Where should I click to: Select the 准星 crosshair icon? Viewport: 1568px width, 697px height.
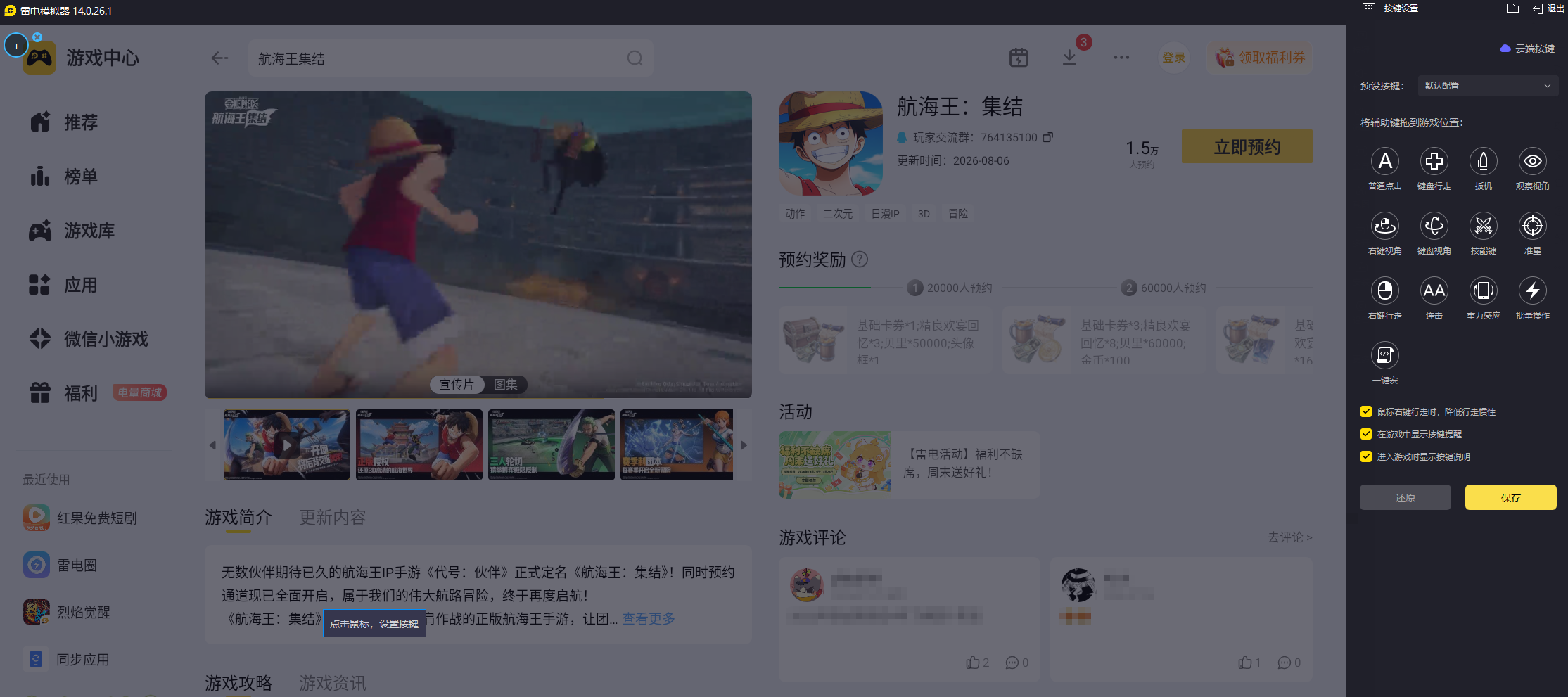pos(1532,226)
